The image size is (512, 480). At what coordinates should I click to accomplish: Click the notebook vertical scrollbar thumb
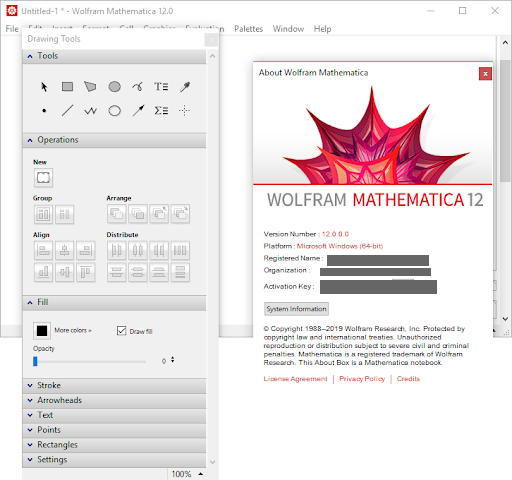click(505, 121)
